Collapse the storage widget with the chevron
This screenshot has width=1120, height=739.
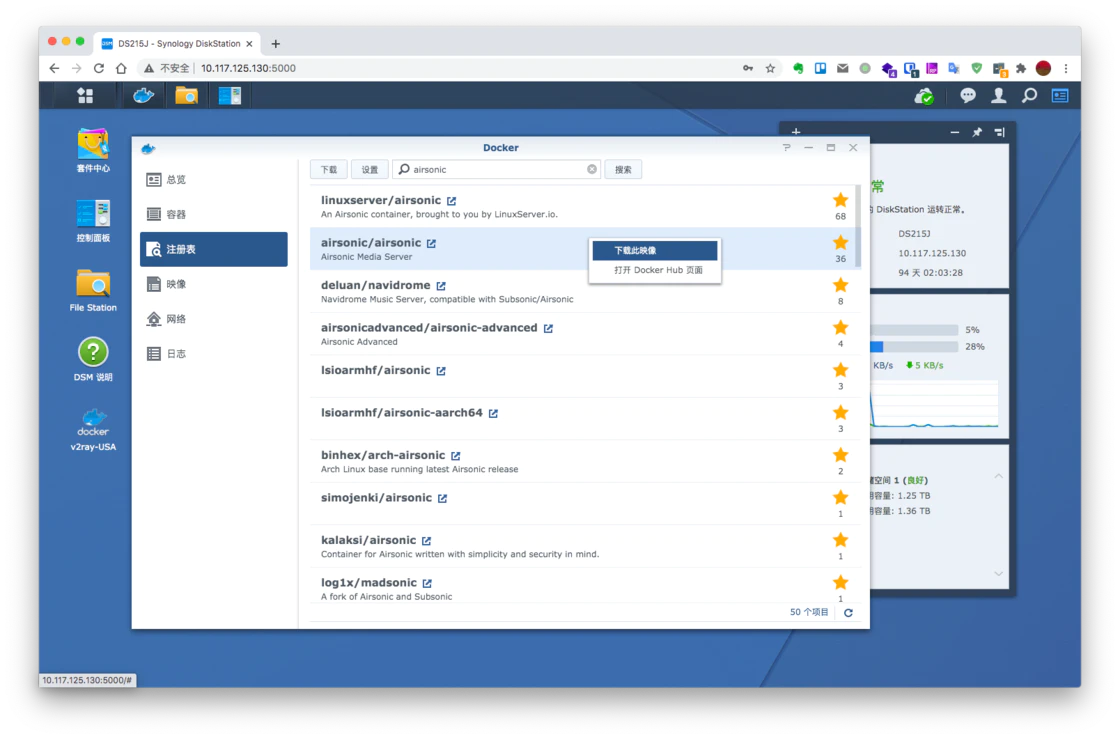[998, 476]
